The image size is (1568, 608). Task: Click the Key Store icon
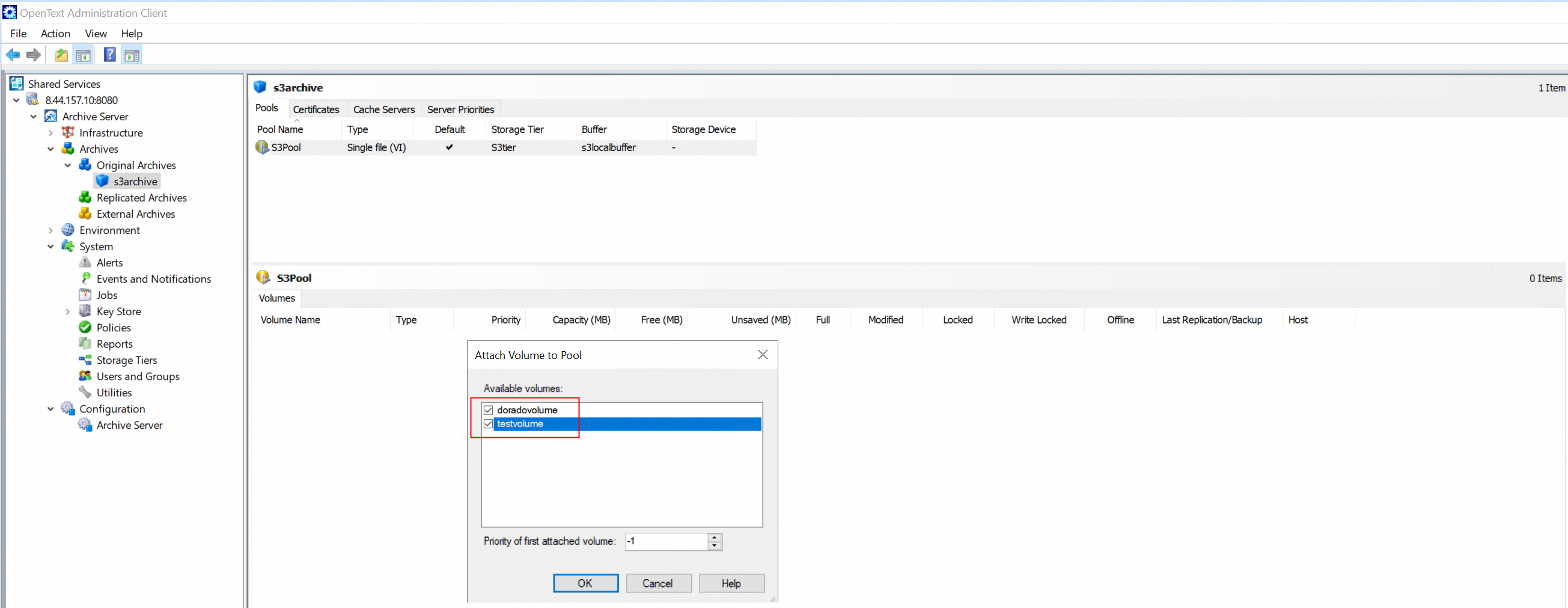click(85, 312)
